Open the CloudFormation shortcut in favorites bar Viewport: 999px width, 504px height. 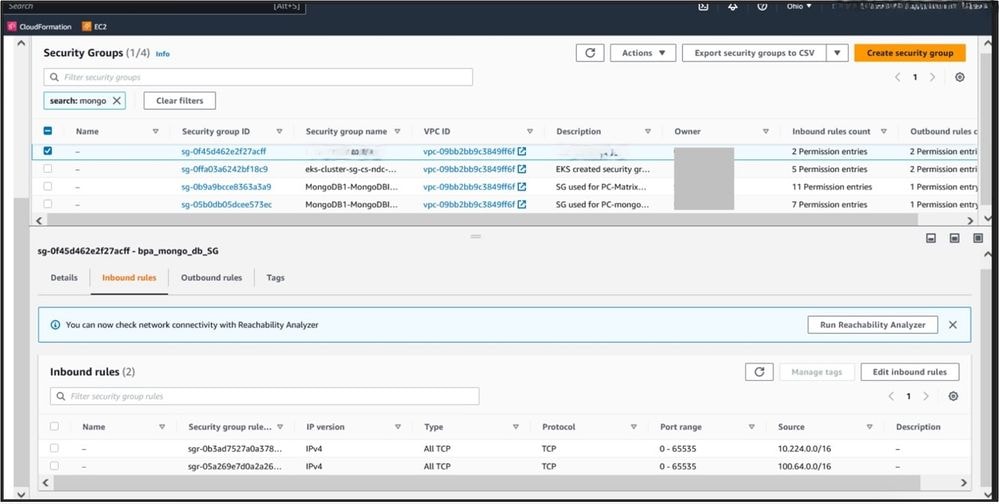point(40,27)
